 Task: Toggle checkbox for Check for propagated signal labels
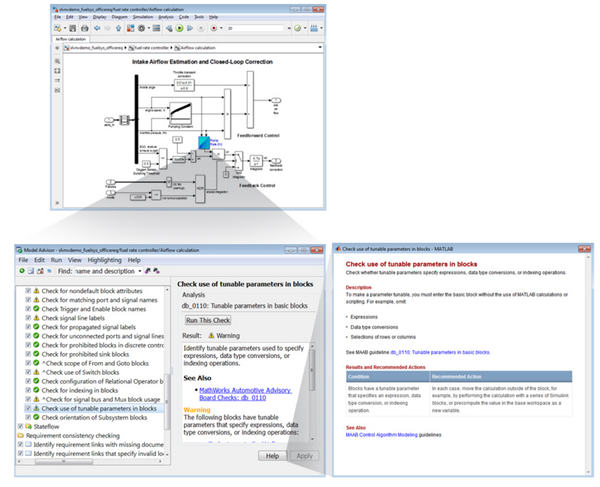tap(28, 327)
